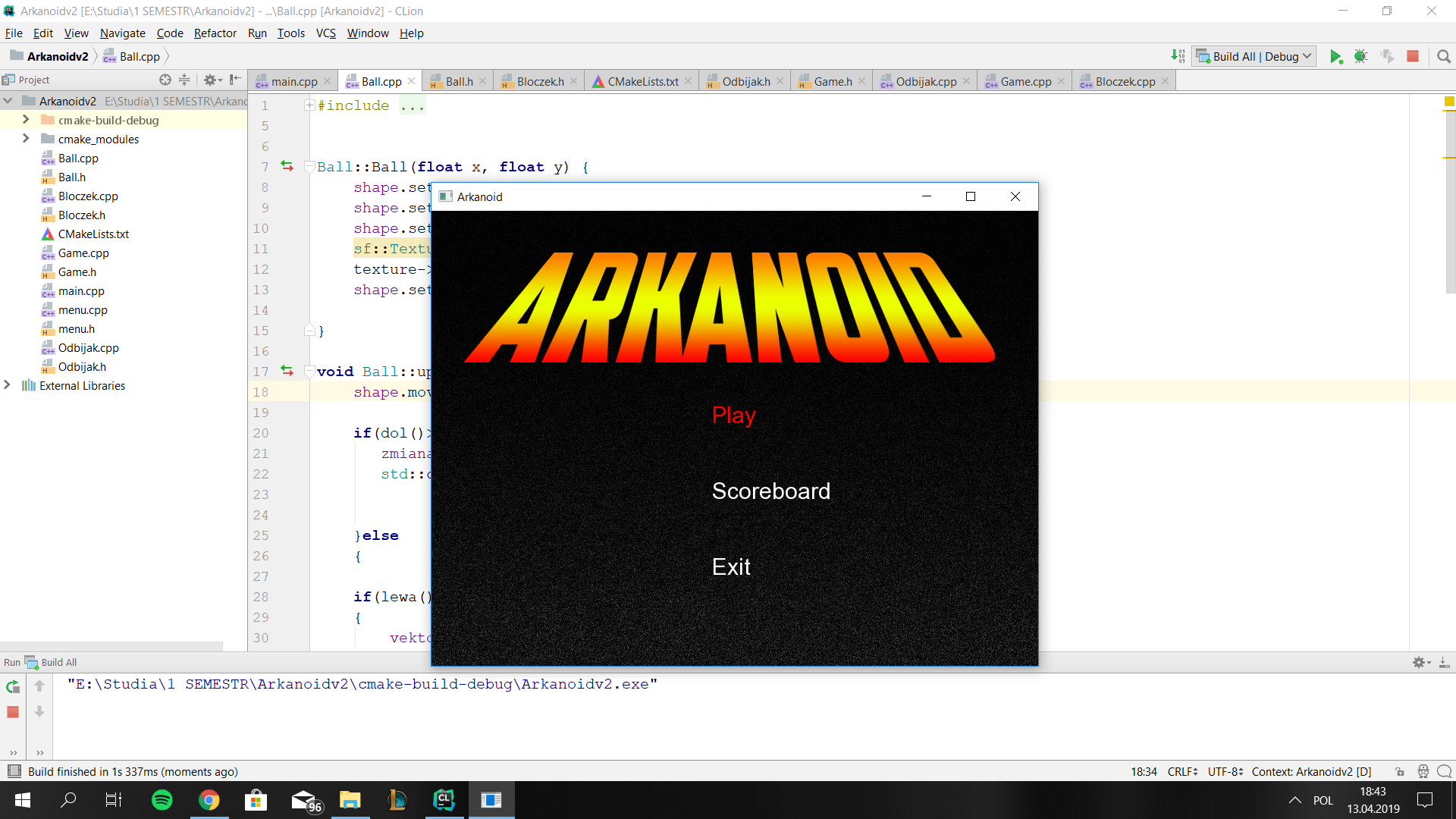Open Spotify from the taskbar
Screen dimensions: 1456x819
(x=162, y=800)
